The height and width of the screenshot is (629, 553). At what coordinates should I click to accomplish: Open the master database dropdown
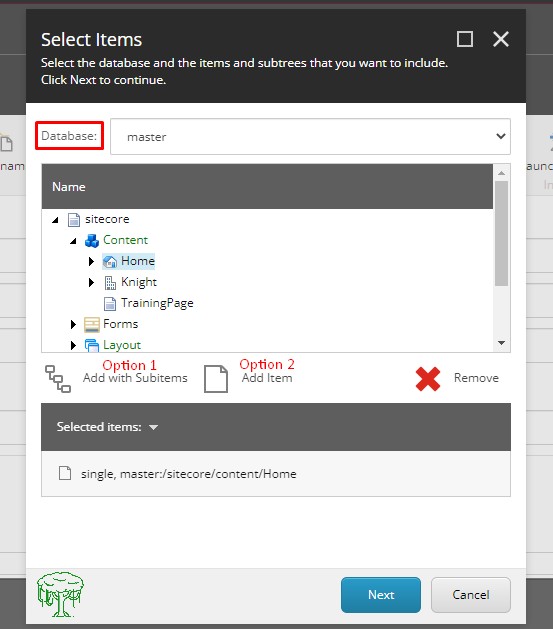tap(310, 136)
